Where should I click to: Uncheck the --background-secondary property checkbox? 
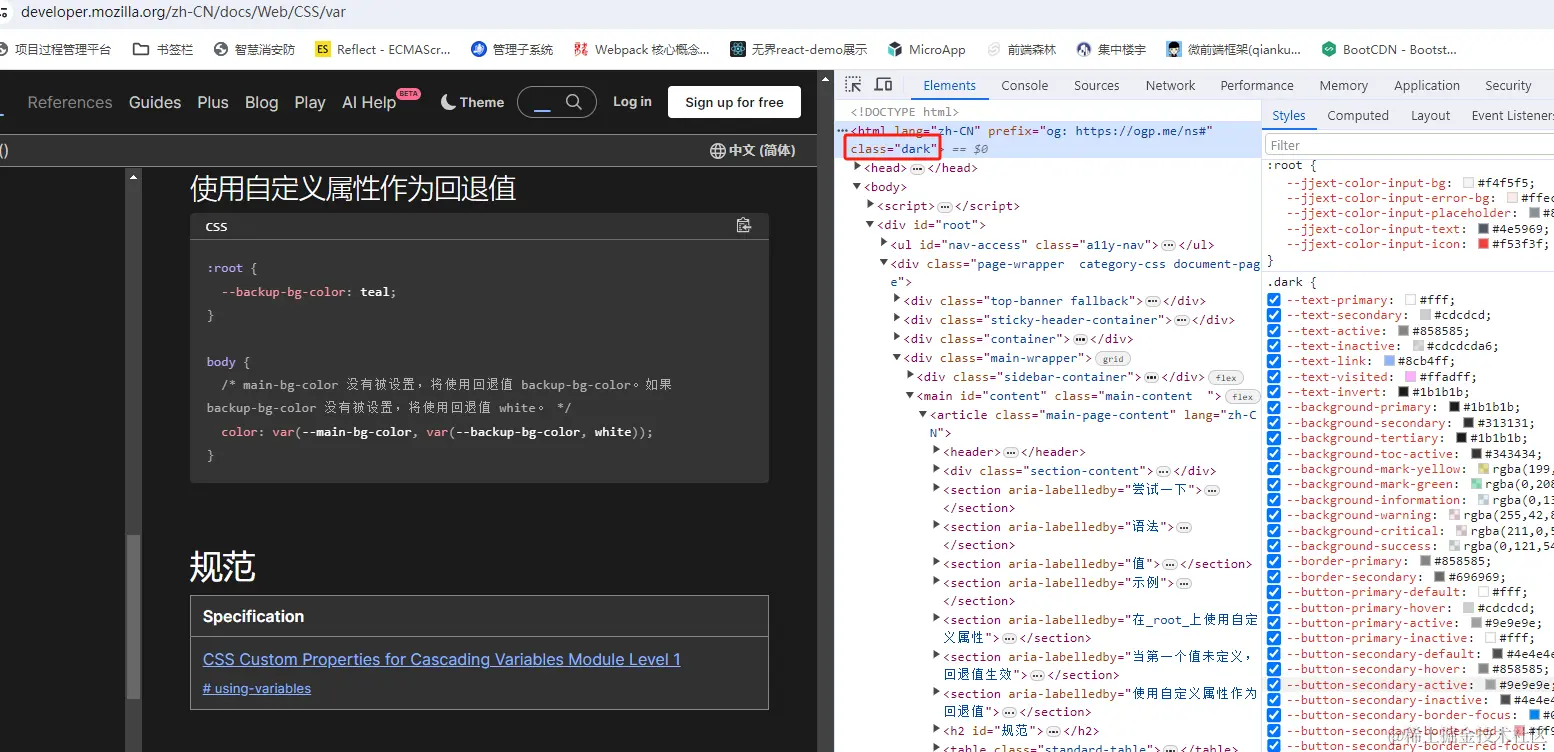(1274, 423)
